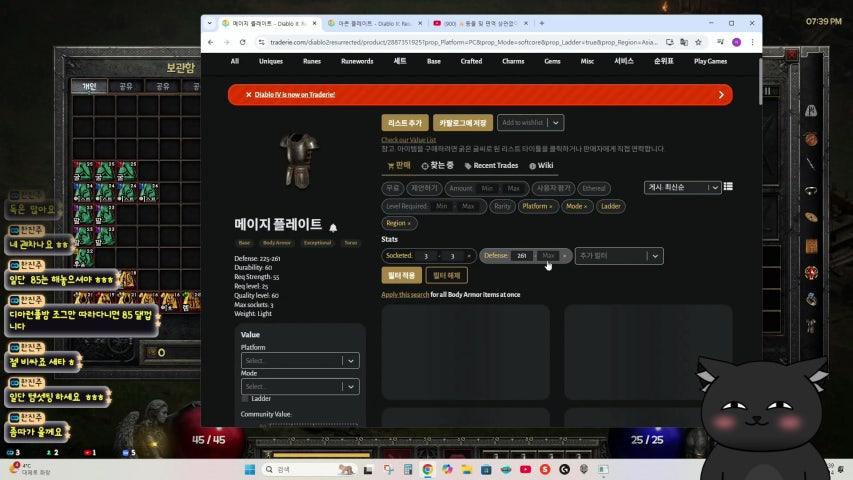This screenshot has width=853, height=480.
Task: Close the 메이지 플레이트 browser tab
Action: (314, 23)
